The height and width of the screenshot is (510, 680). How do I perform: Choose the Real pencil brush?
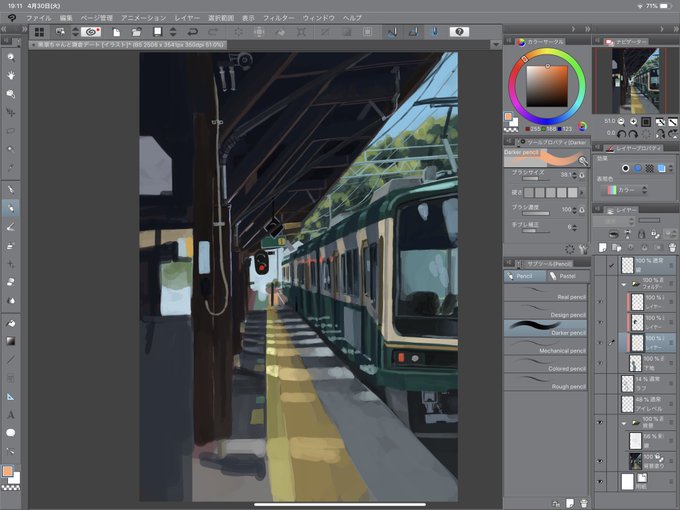[x=546, y=293]
